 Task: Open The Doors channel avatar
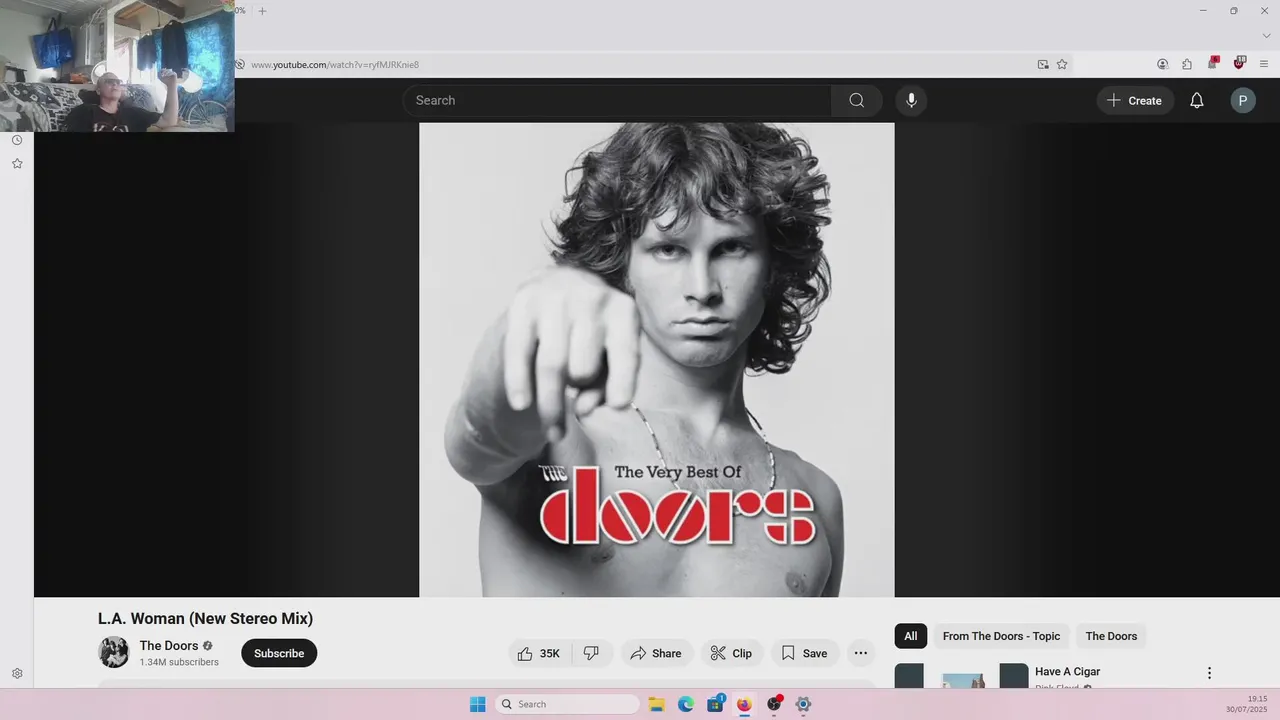pyautogui.click(x=114, y=653)
